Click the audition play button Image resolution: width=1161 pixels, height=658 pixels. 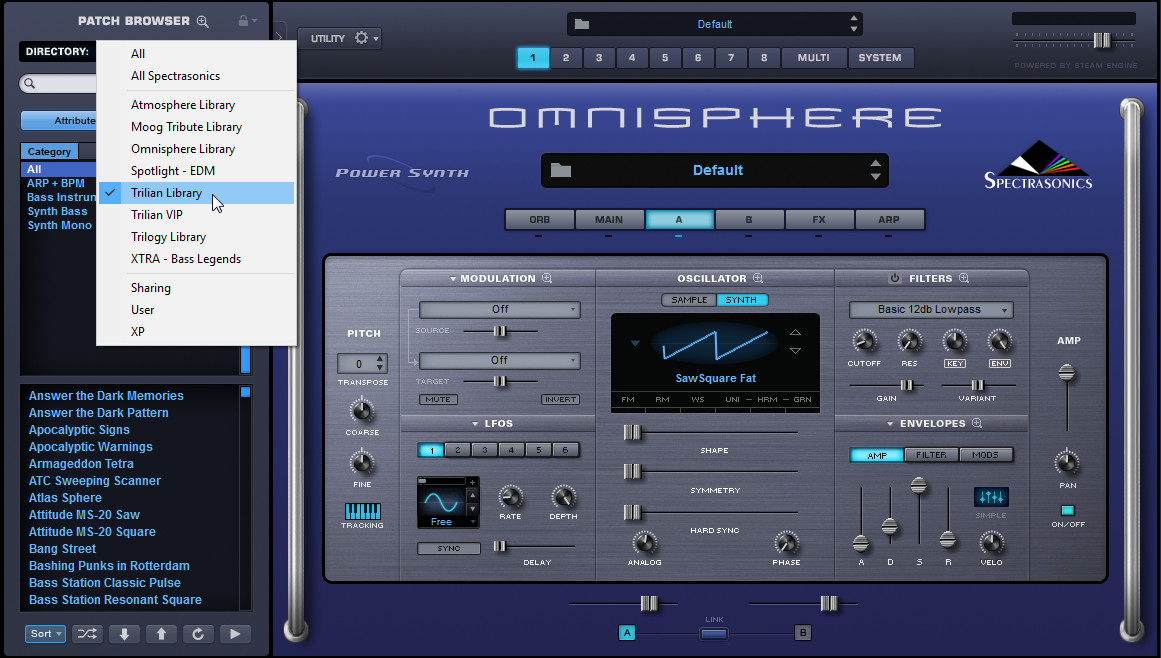coord(235,634)
